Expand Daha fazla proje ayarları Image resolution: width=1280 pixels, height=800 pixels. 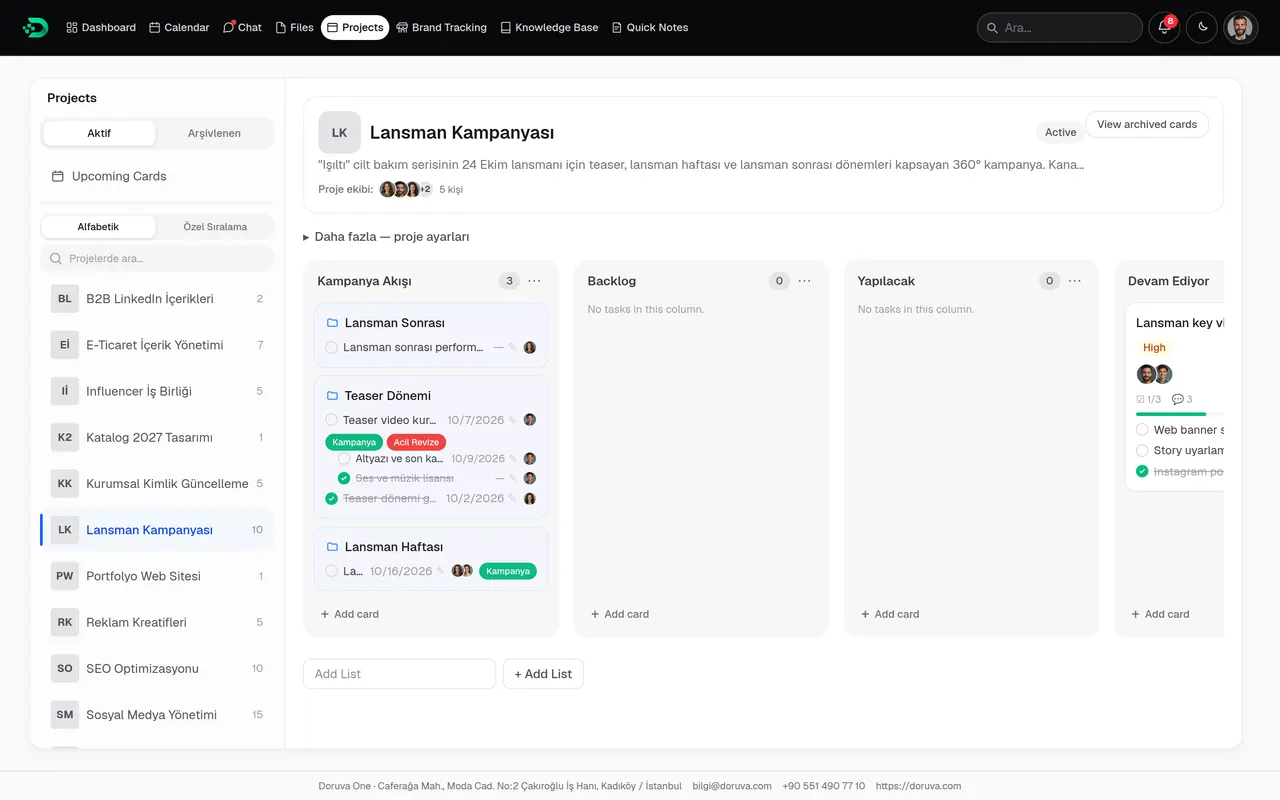[386, 237]
